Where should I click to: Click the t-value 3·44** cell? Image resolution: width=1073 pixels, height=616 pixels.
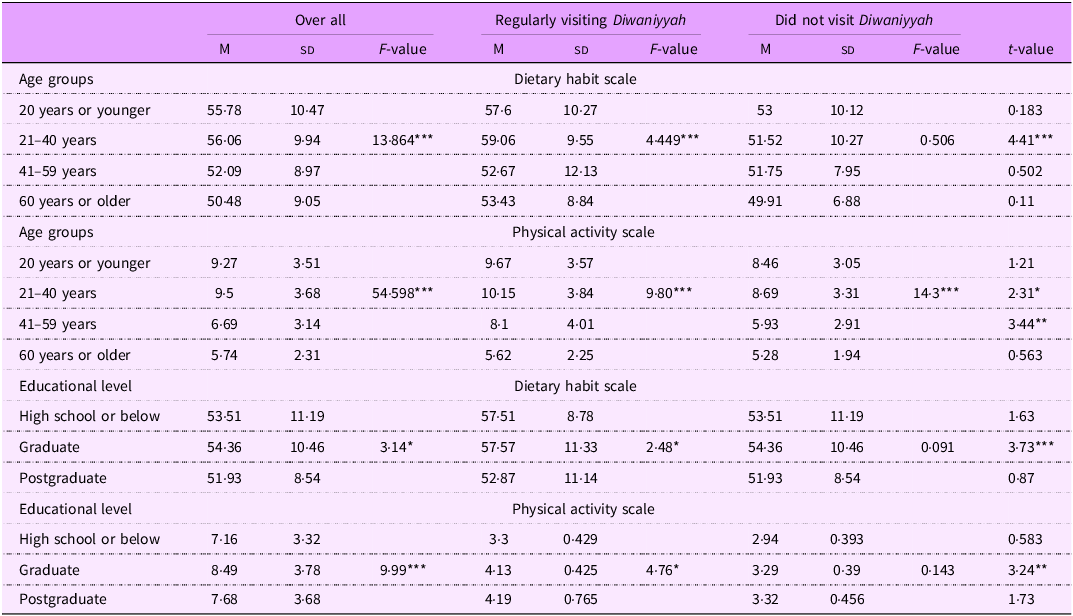click(1027, 324)
